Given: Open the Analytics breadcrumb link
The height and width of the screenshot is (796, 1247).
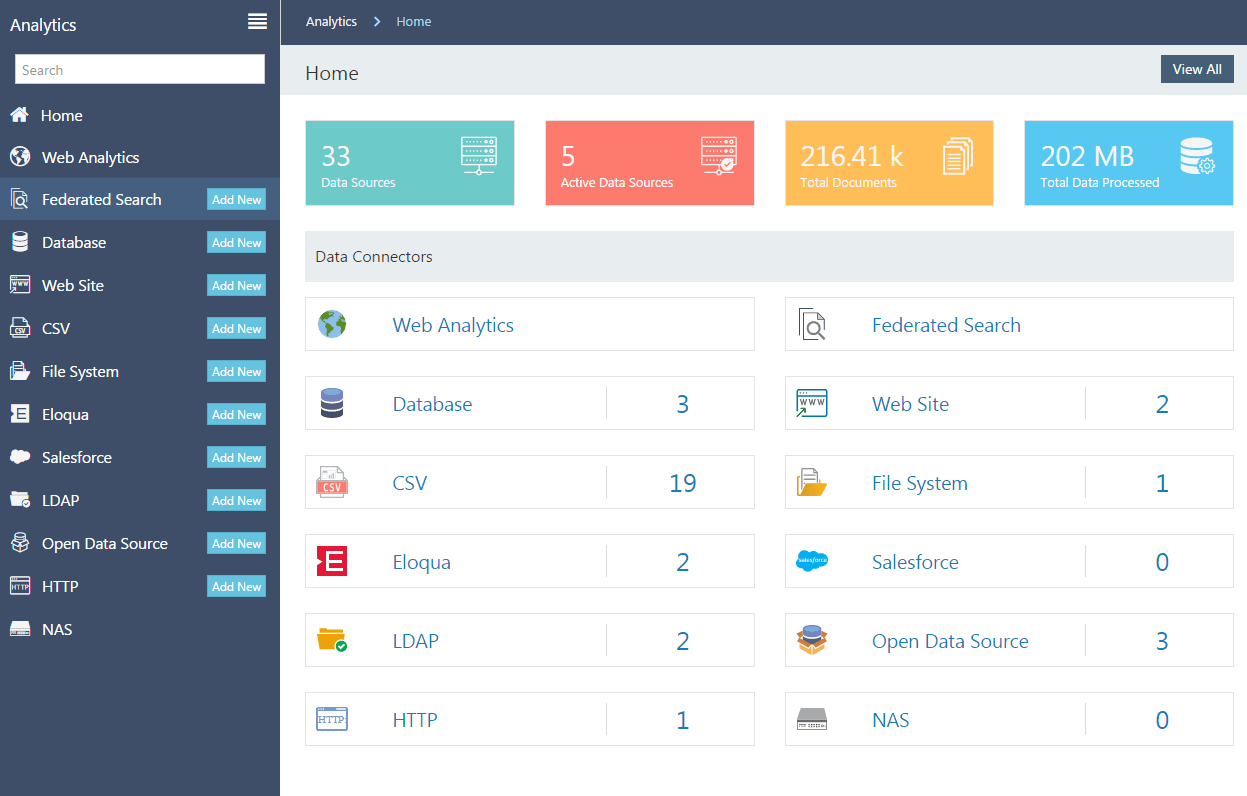Looking at the screenshot, I should click(x=331, y=20).
